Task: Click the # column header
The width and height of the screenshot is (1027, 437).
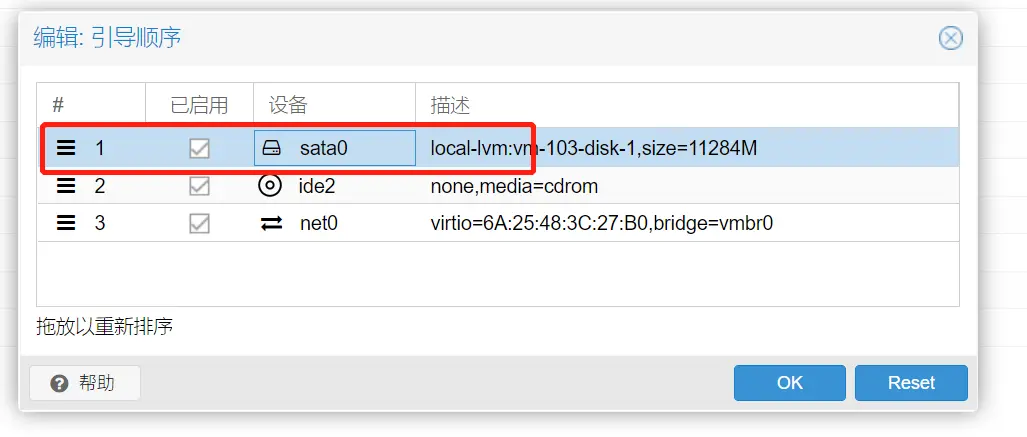Action: pyautogui.click(x=91, y=105)
